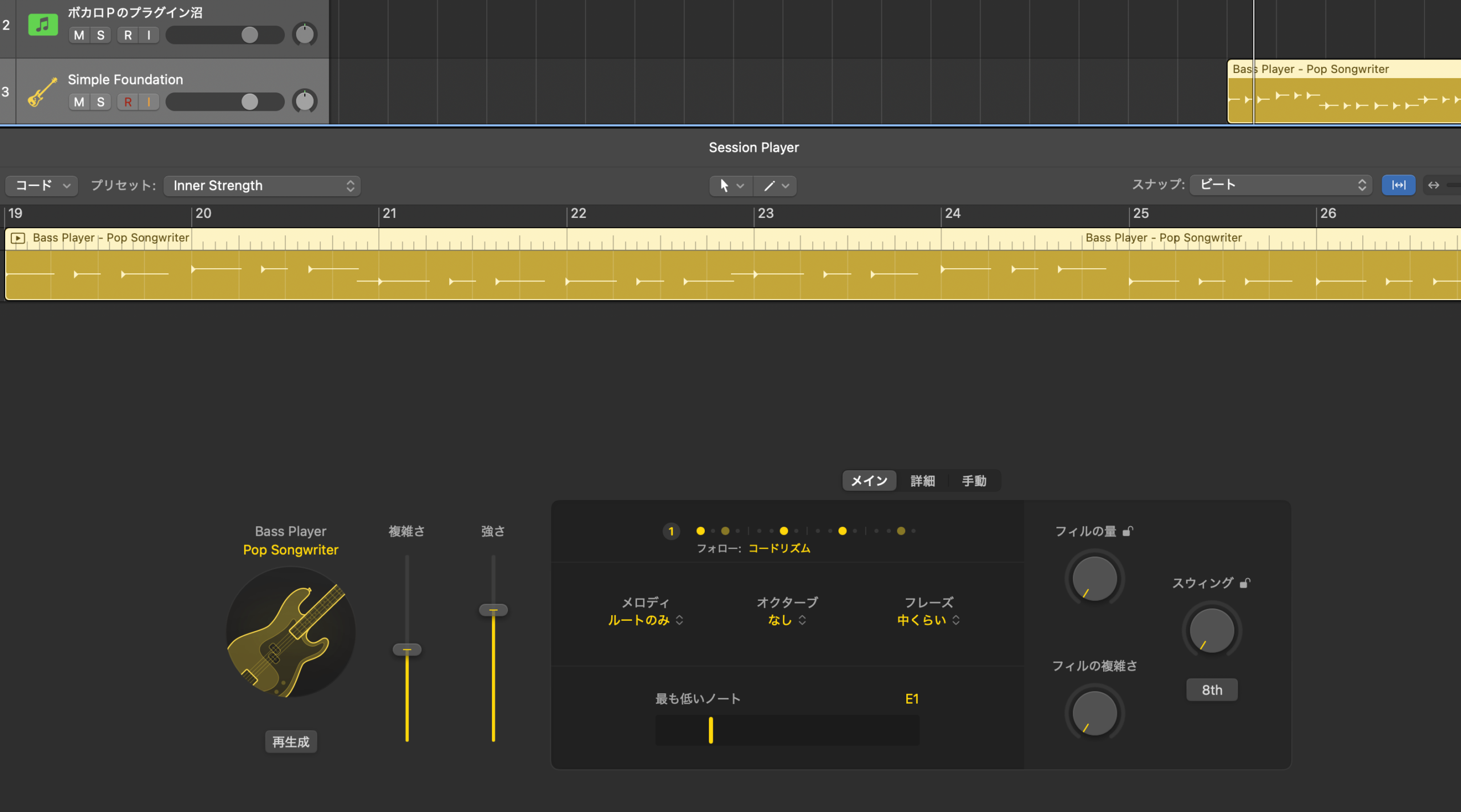Record-enable track 2 with R button
This screenshot has height=812, width=1461.
[x=128, y=35]
